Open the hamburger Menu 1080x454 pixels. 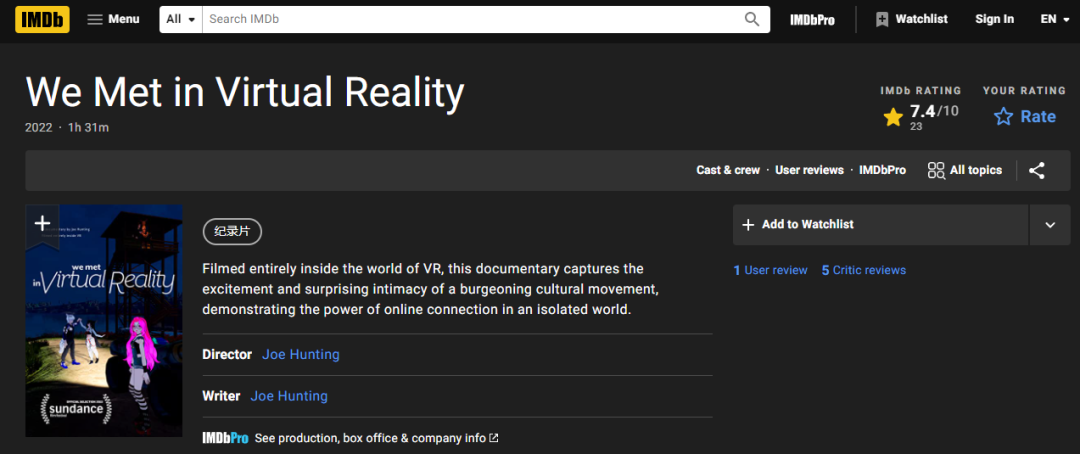[114, 19]
